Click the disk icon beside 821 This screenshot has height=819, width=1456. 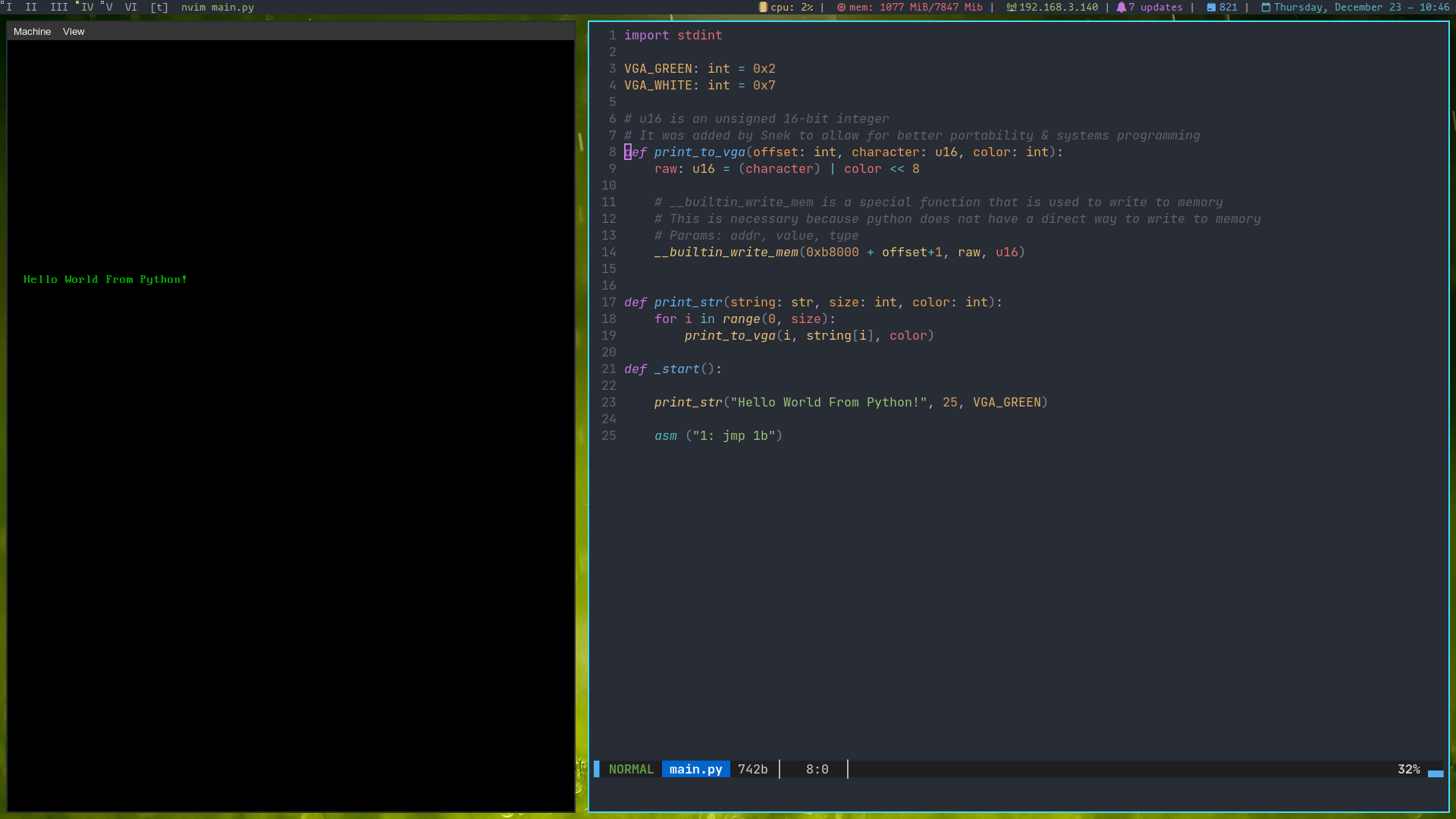tap(1211, 7)
